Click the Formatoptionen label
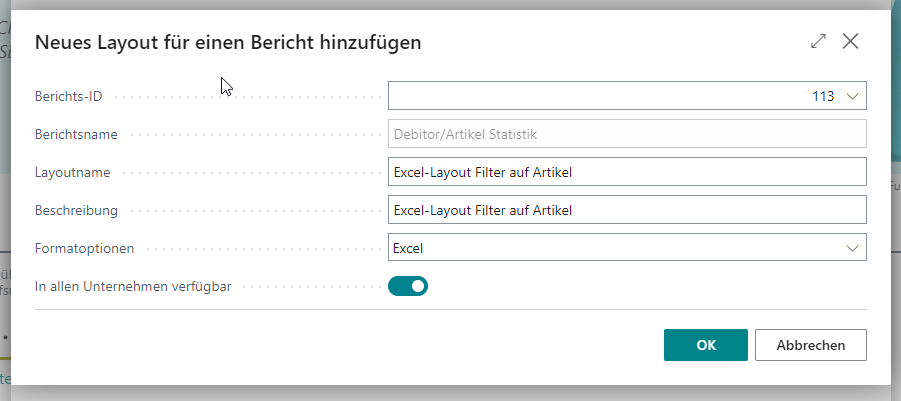Viewport: 901px width, 401px height. point(84,248)
